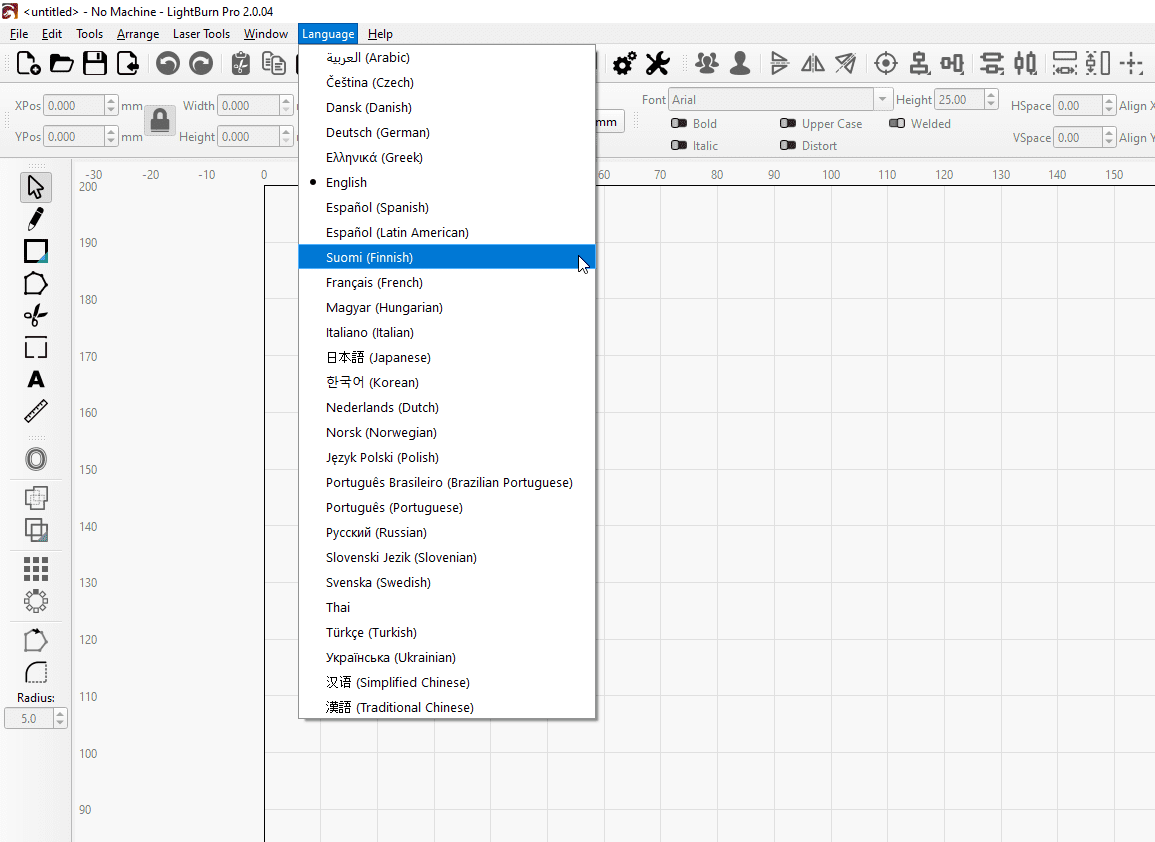The width and height of the screenshot is (1155, 842).
Task: Choose Português Brasileiro language
Action: pyautogui.click(x=446, y=483)
